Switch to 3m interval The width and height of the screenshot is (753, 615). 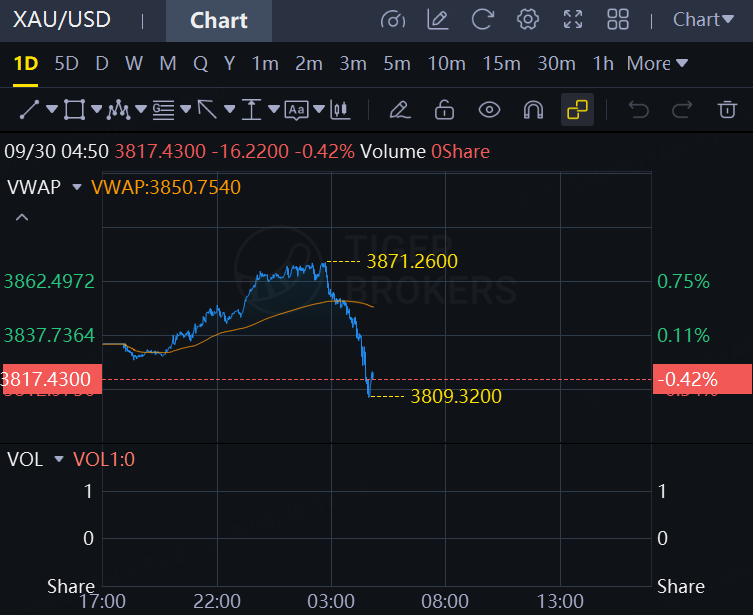pos(353,63)
